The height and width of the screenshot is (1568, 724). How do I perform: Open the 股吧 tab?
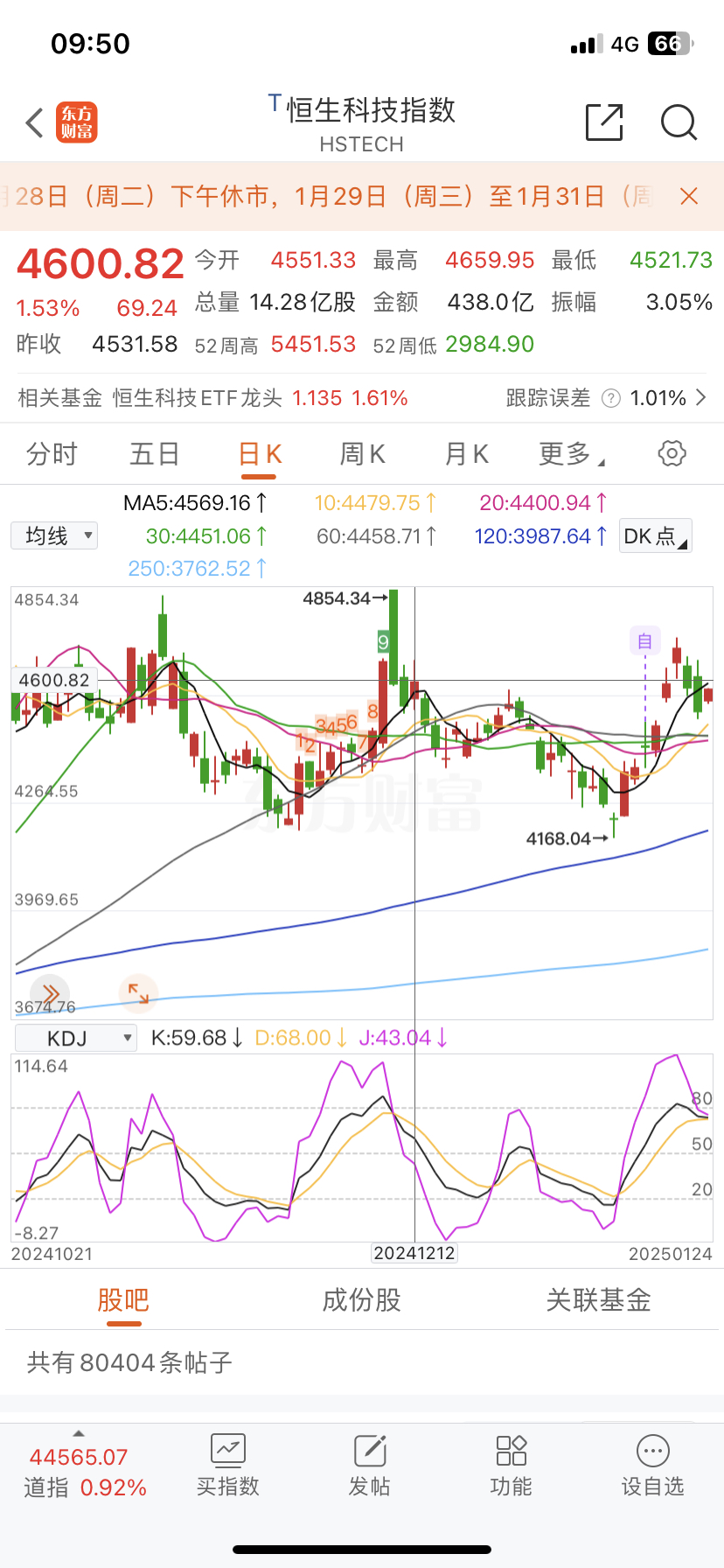coord(123,1300)
